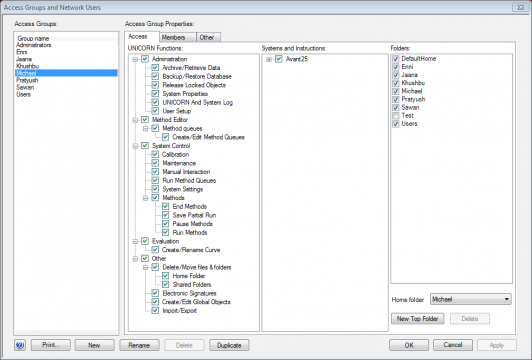Switch to the Members tab
The width and height of the screenshot is (532, 360).
coord(174,37)
